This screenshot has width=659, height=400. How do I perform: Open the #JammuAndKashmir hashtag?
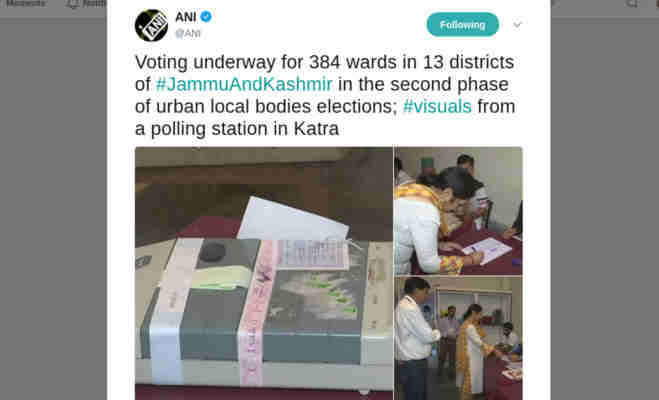[x=244, y=84]
